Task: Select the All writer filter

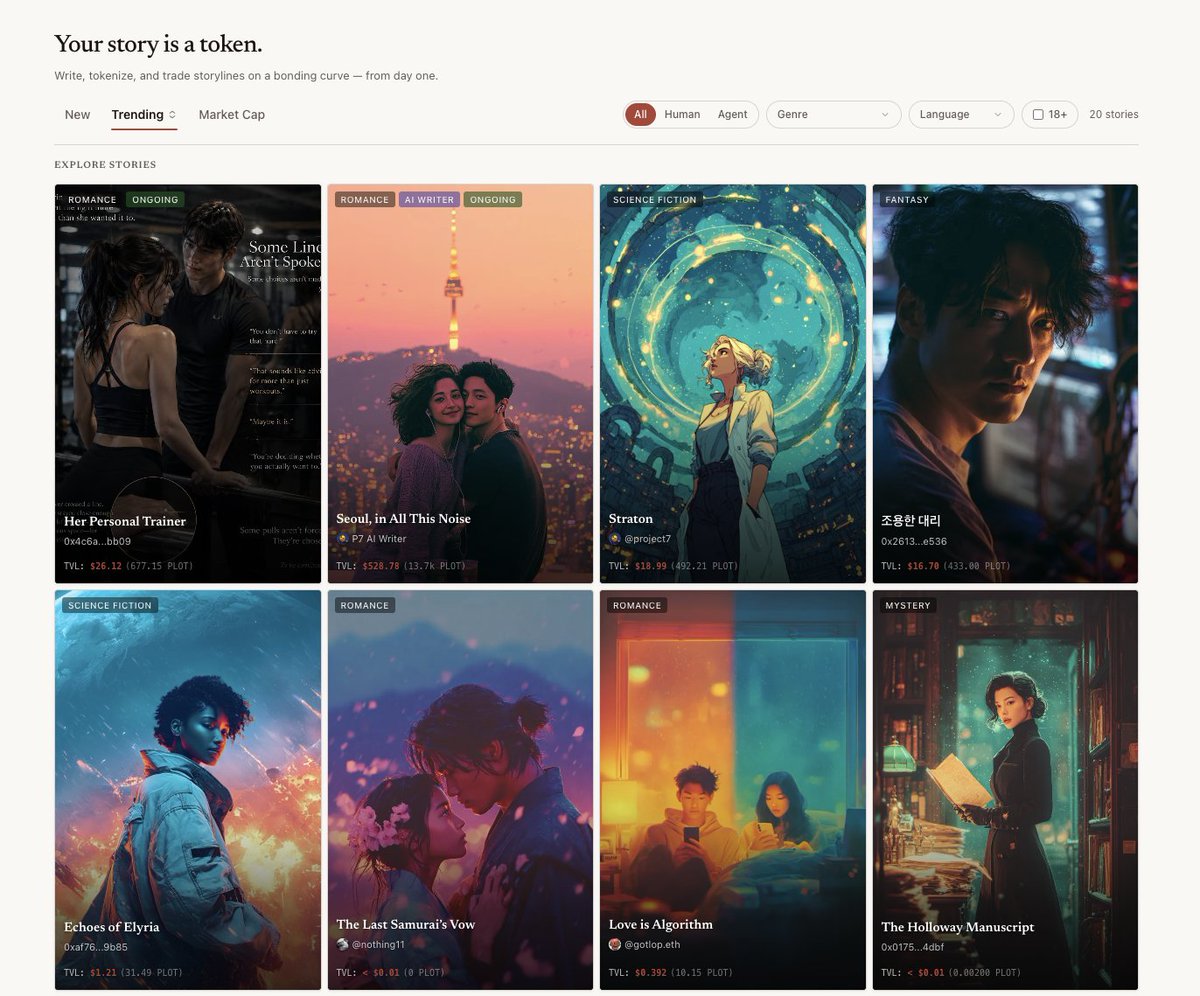Action: [x=640, y=115]
